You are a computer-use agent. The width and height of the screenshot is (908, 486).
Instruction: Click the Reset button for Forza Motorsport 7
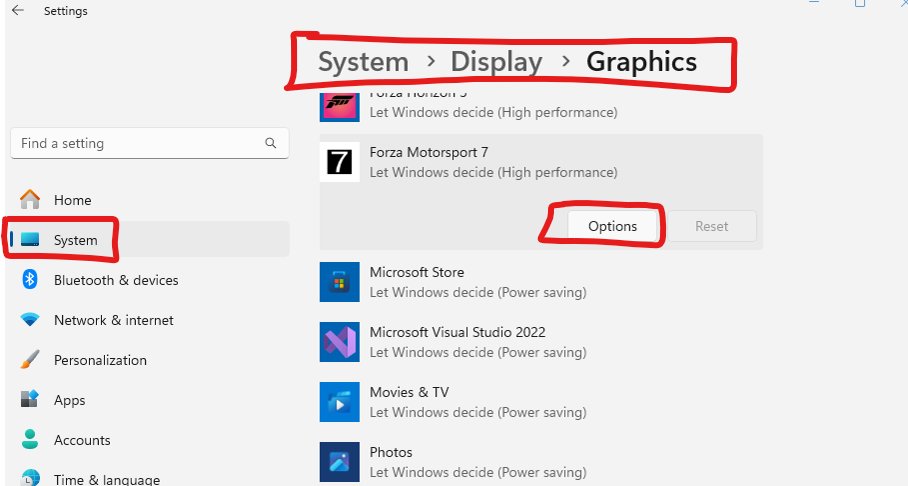coord(712,226)
